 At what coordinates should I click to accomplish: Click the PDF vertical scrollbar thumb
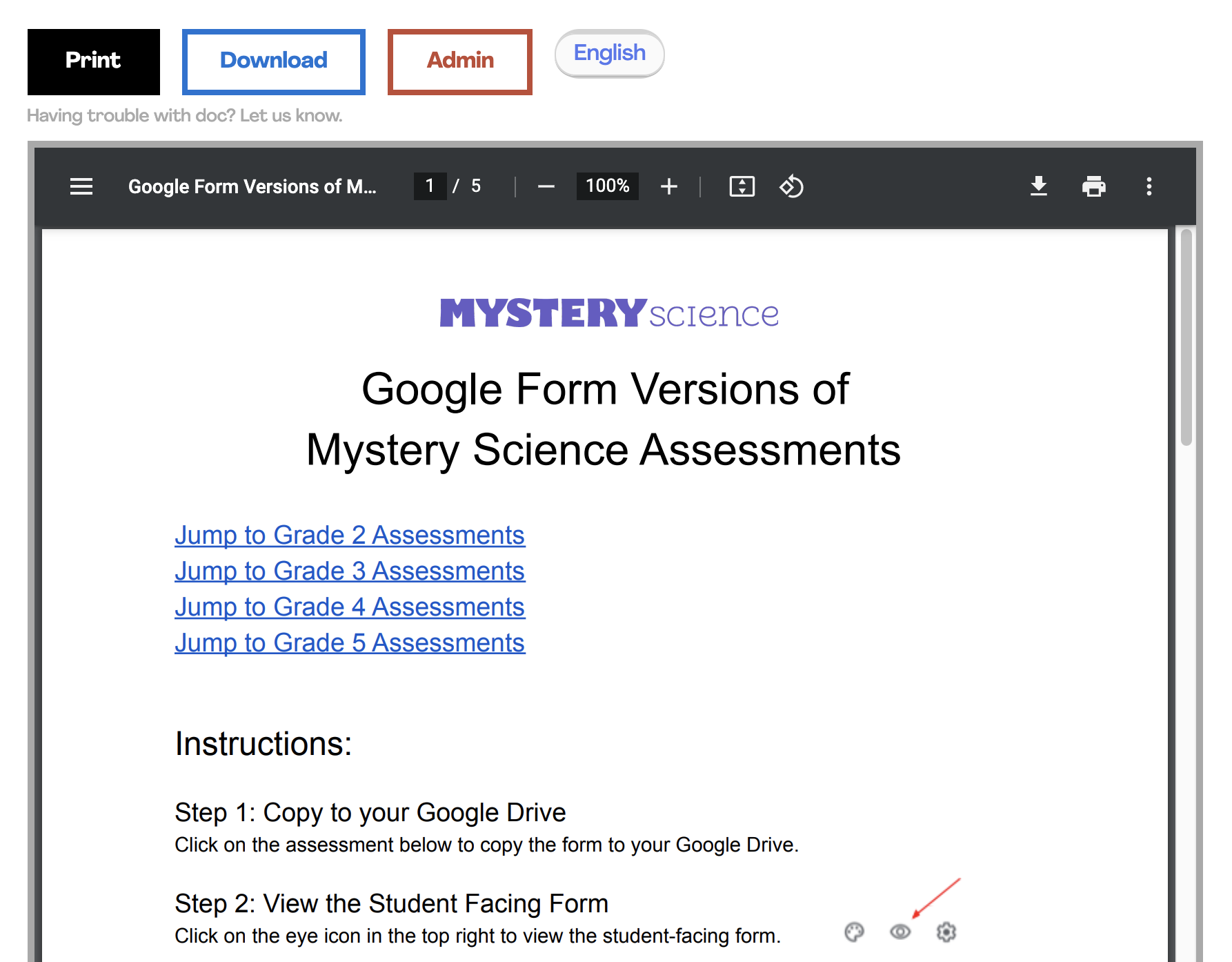coord(1186,337)
